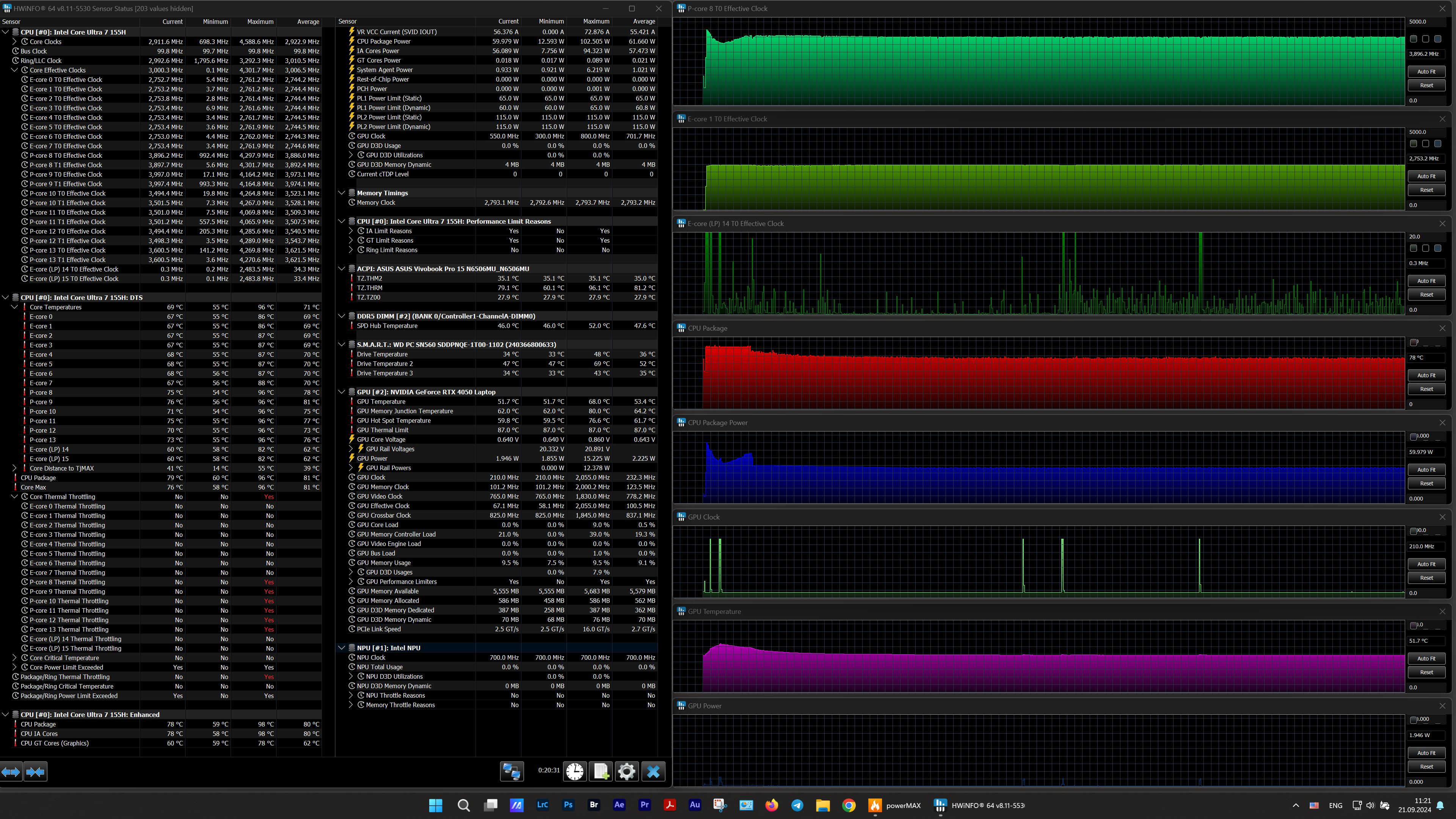This screenshot has height=819, width=1456.
Task: Click the blue-gray swatch on E-core LP 14 graph
Action: tap(1438, 248)
